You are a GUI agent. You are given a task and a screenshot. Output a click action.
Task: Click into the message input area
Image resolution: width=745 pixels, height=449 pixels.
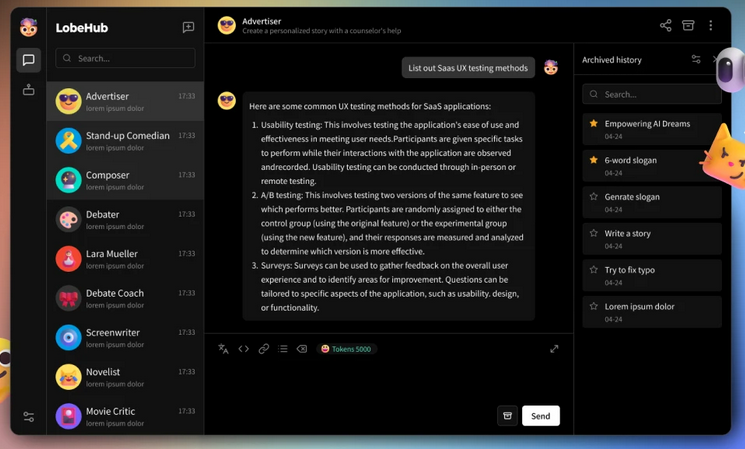389,380
